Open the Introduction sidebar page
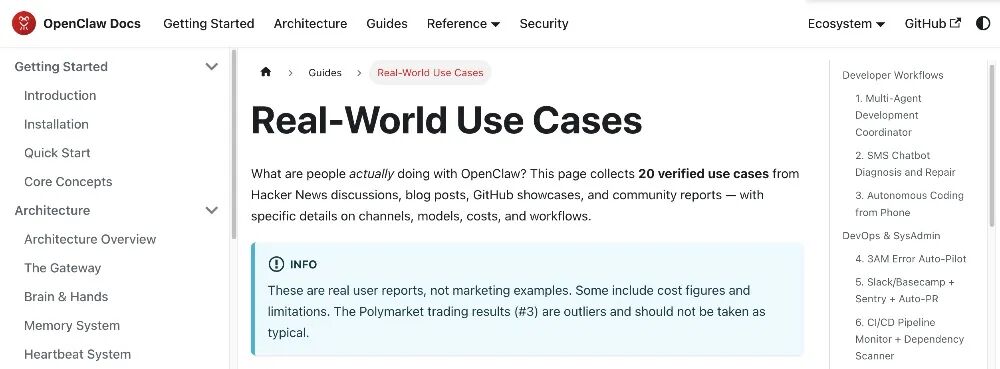This screenshot has height=369, width=1000. pos(60,96)
